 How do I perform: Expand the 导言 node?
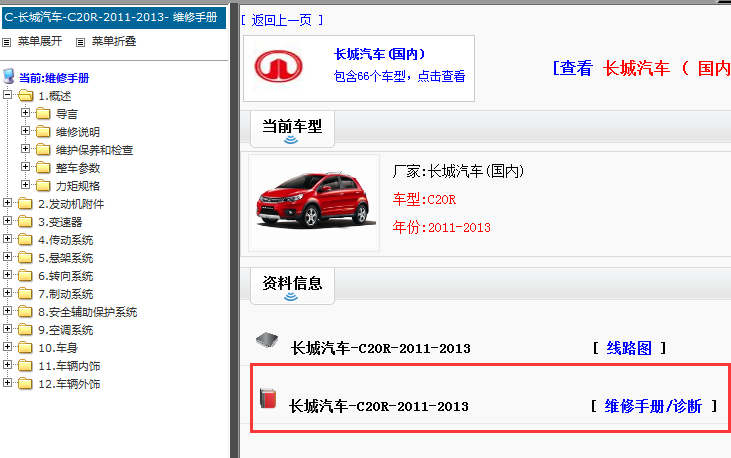[25, 112]
